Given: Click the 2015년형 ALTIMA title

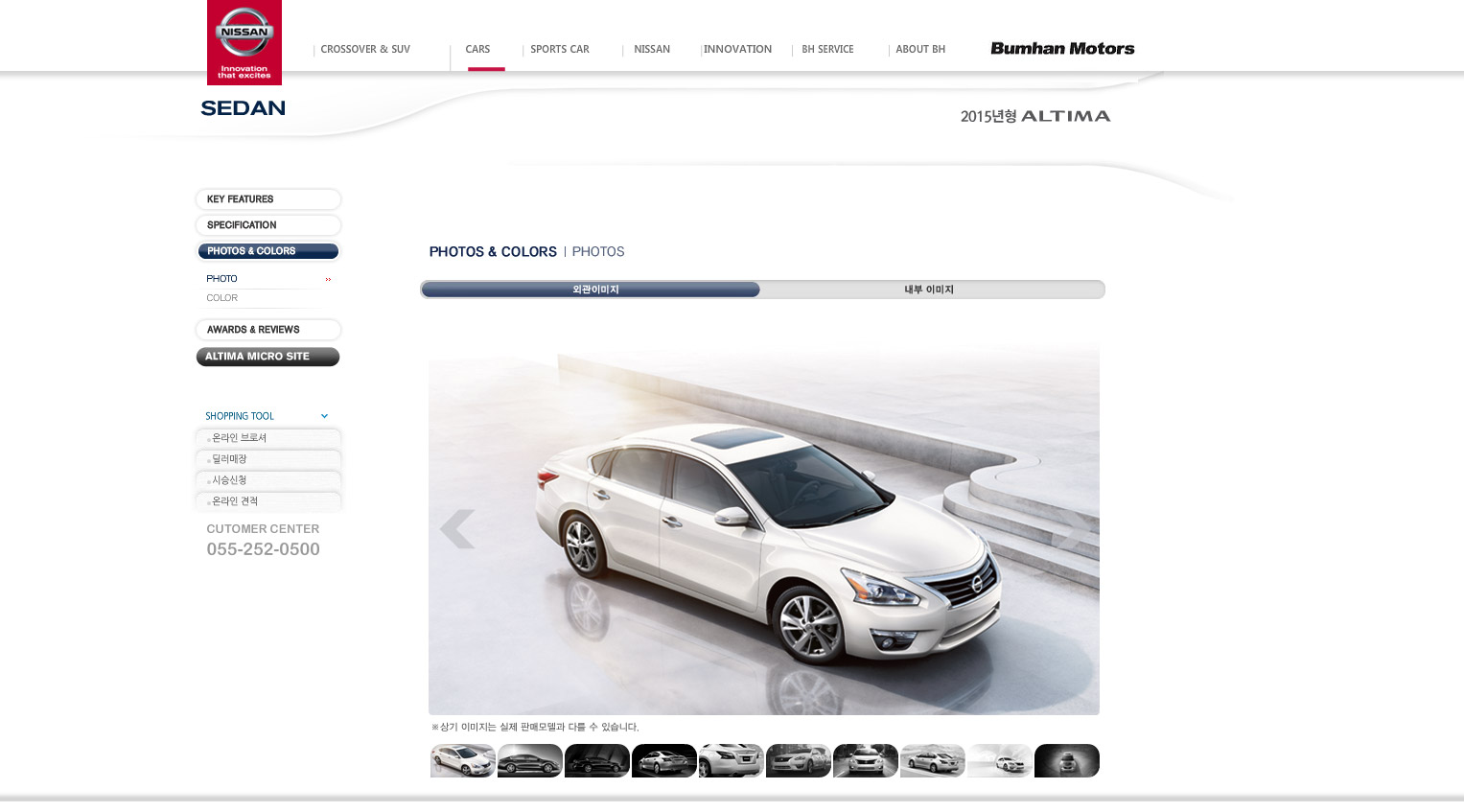Looking at the screenshot, I should (1035, 116).
